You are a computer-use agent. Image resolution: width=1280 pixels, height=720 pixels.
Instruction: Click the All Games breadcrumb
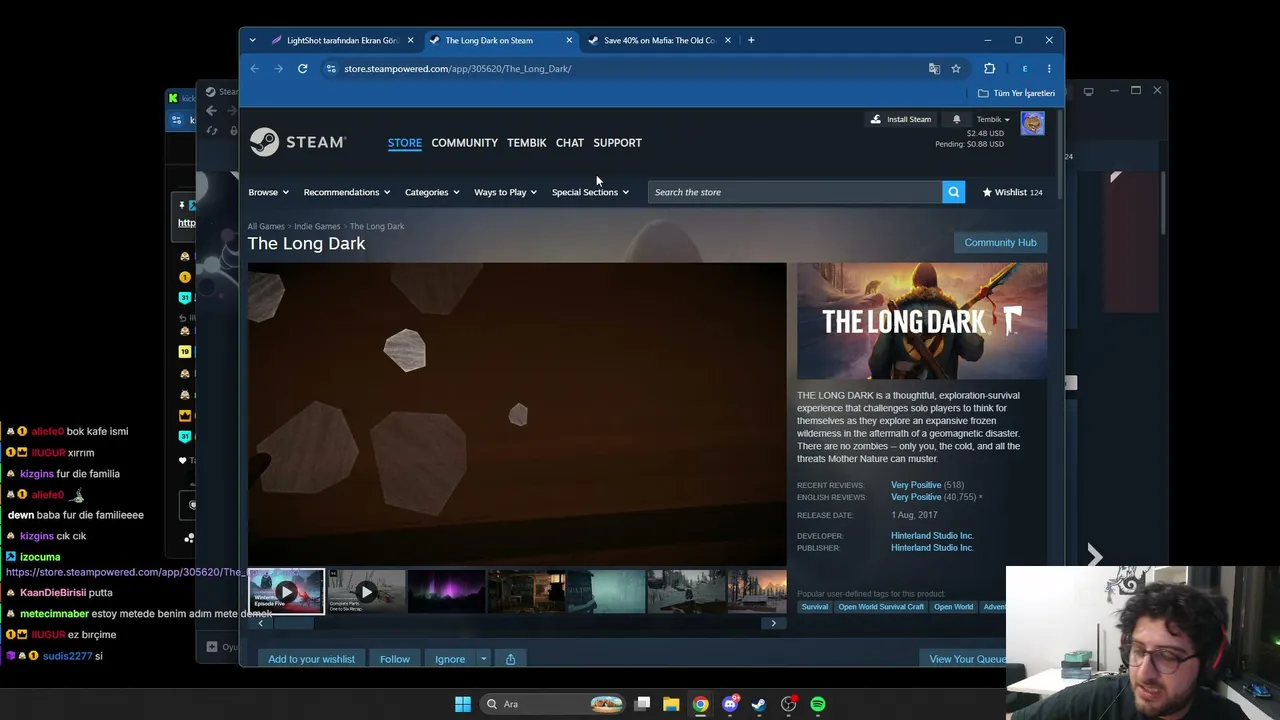266,226
